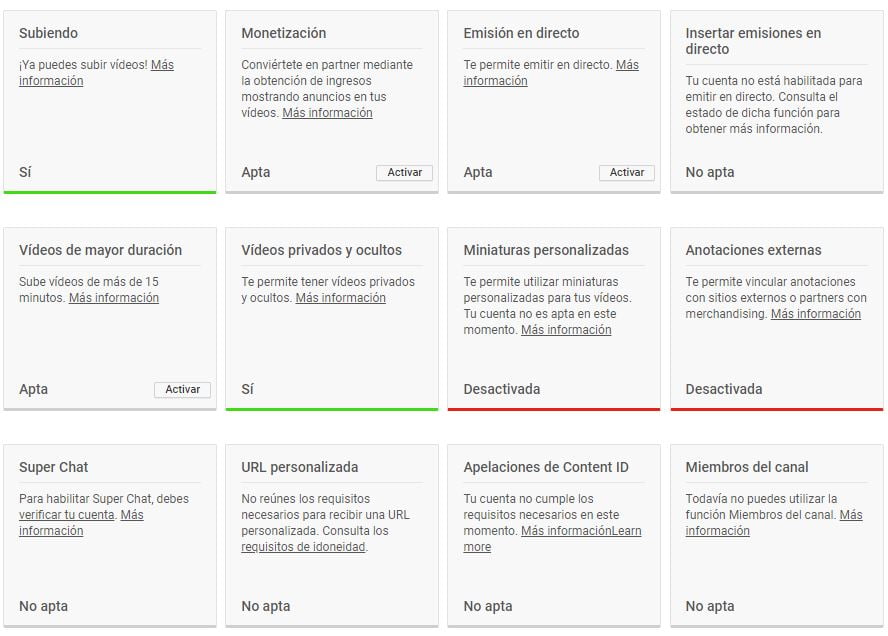Click Activar button in Monetización card
Screen dimensions: 888x636
405,173
